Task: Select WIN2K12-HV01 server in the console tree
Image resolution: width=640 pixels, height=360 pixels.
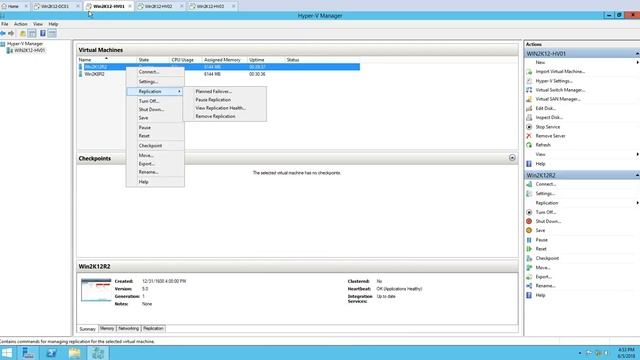Action: click(x=29, y=51)
